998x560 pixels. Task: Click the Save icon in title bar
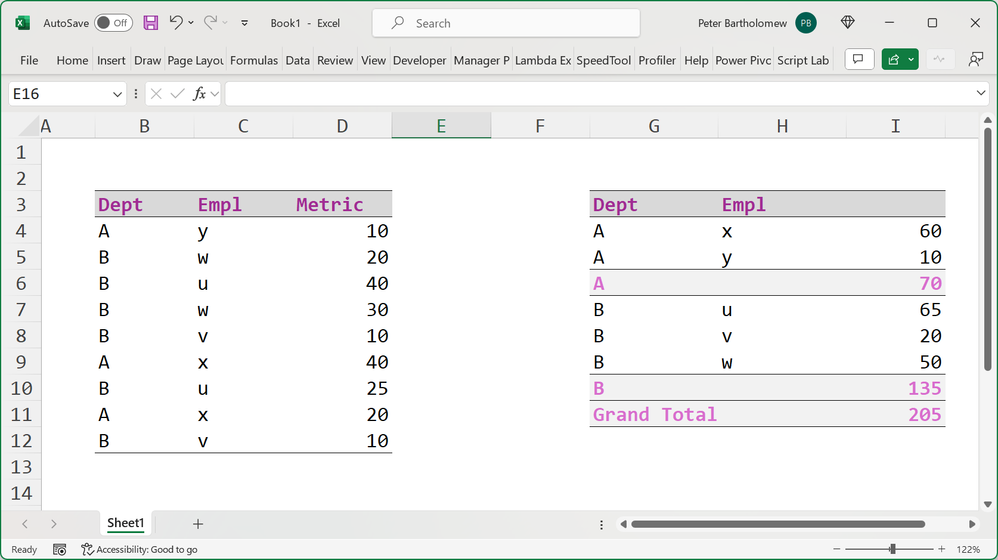tap(151, 23)
